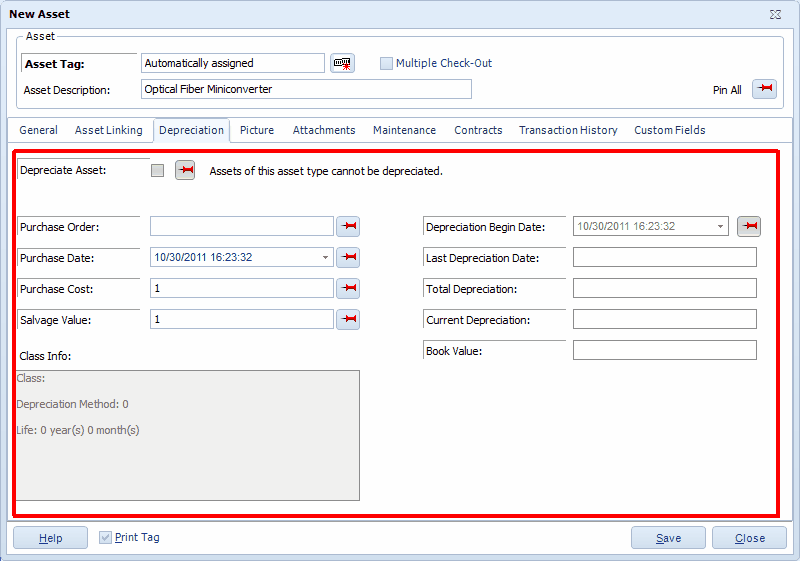Click the Book Value field
800x561 pixels.
pos(665,350)
